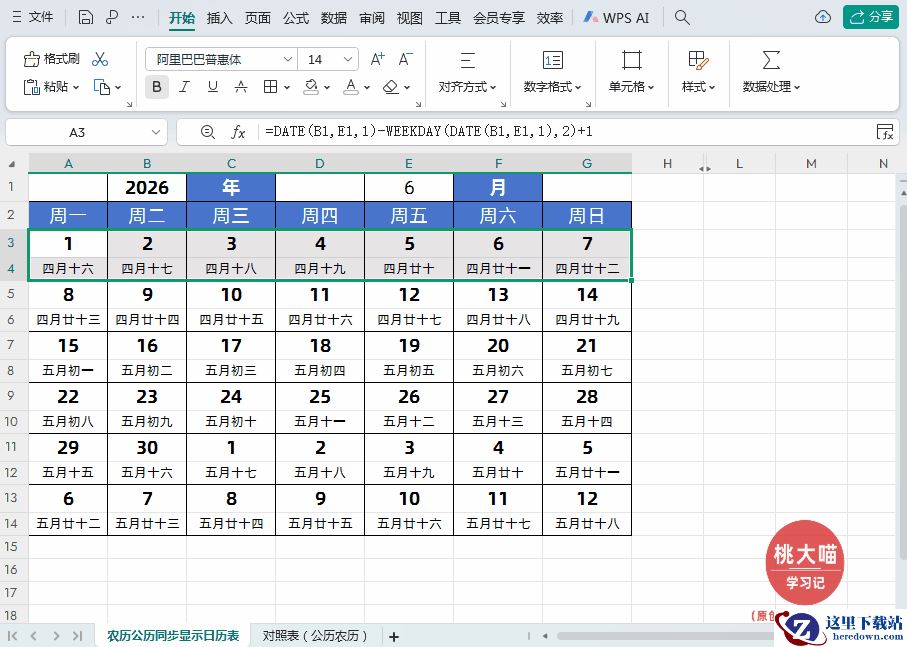Toggle bold formatting
Screen dimensions: 907x647
(x=157, y=87)
